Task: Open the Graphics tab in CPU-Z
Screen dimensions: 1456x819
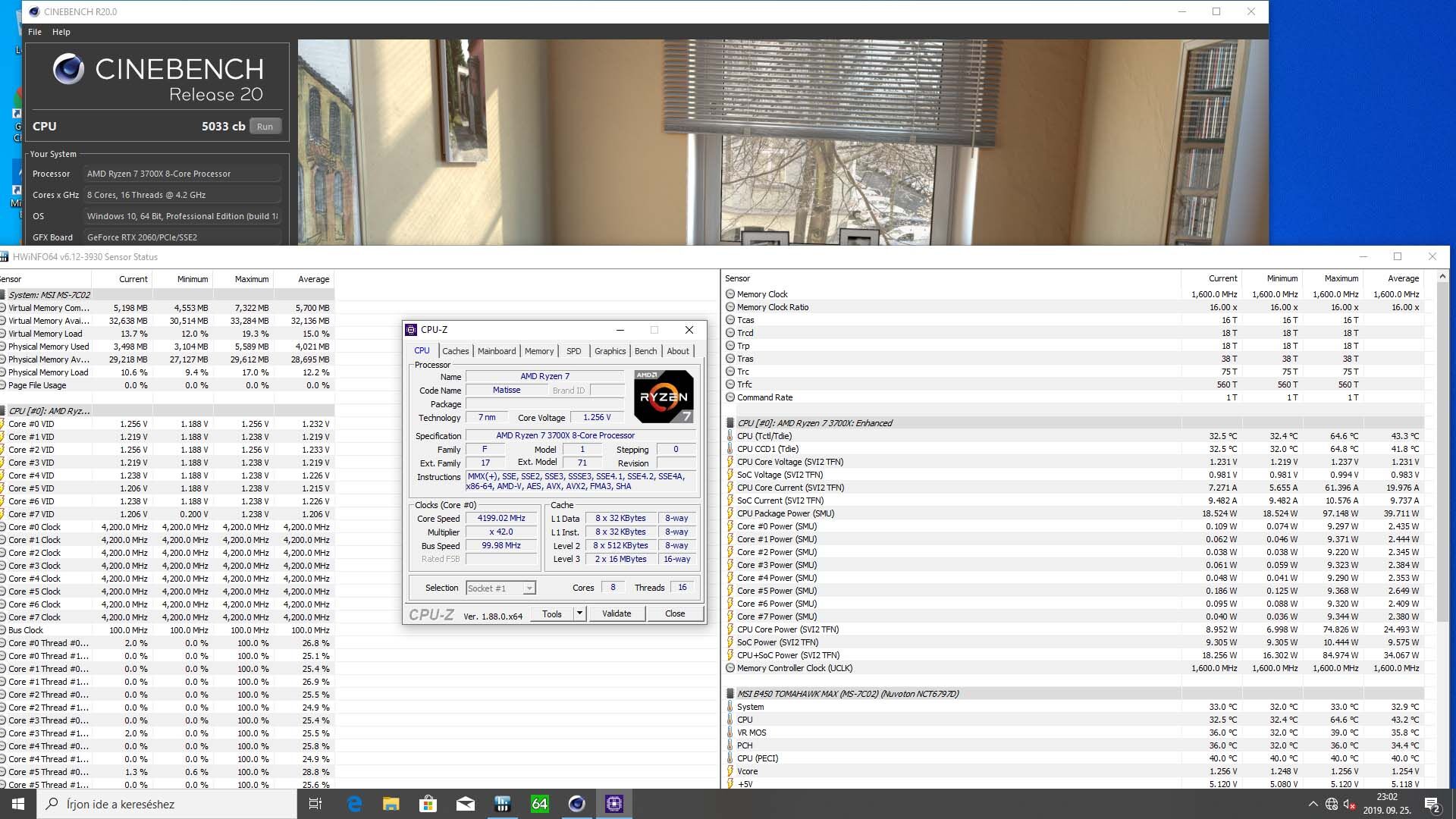Action: (610, 351)
